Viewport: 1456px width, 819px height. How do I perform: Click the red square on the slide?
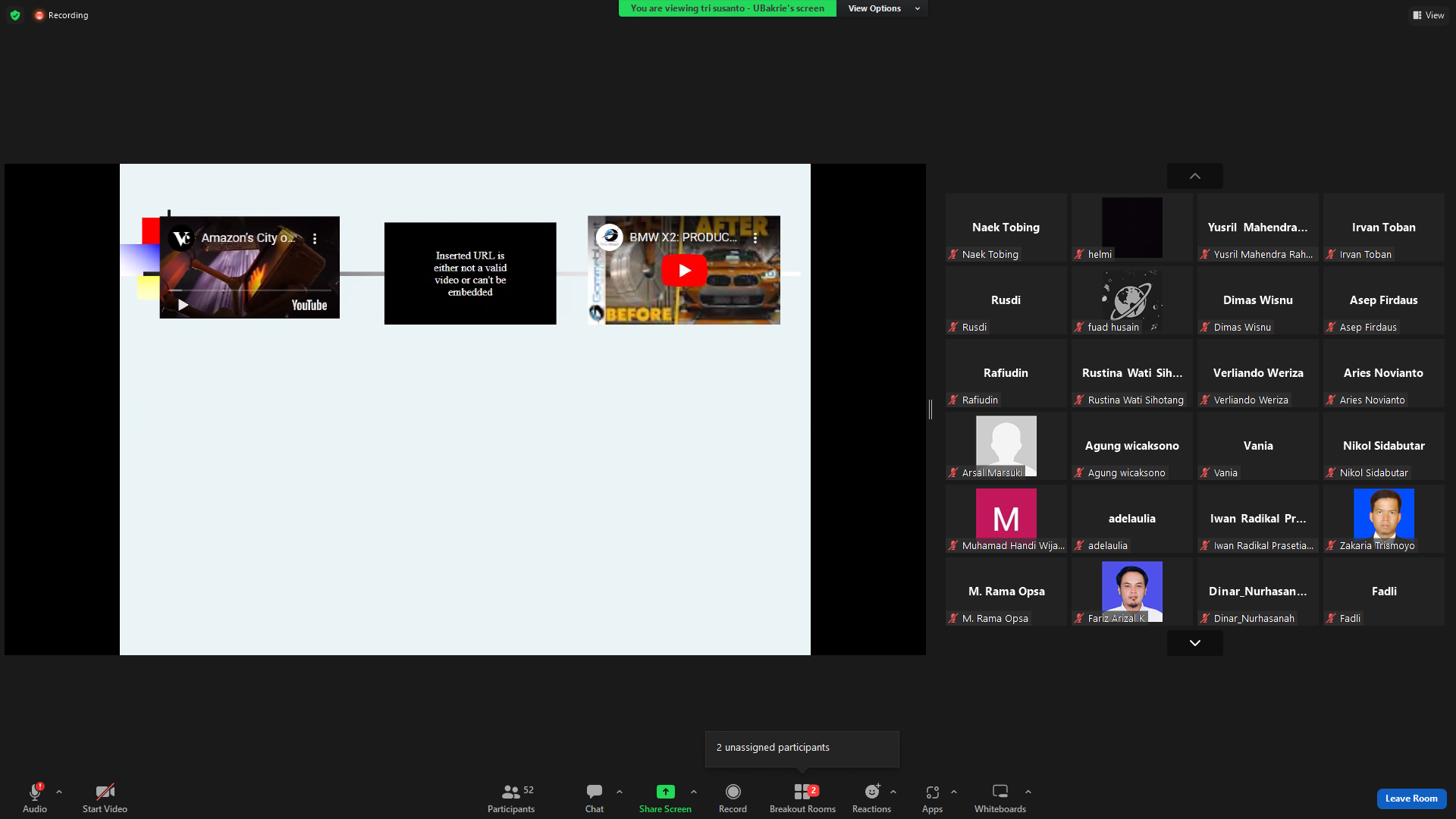point(150,231)
